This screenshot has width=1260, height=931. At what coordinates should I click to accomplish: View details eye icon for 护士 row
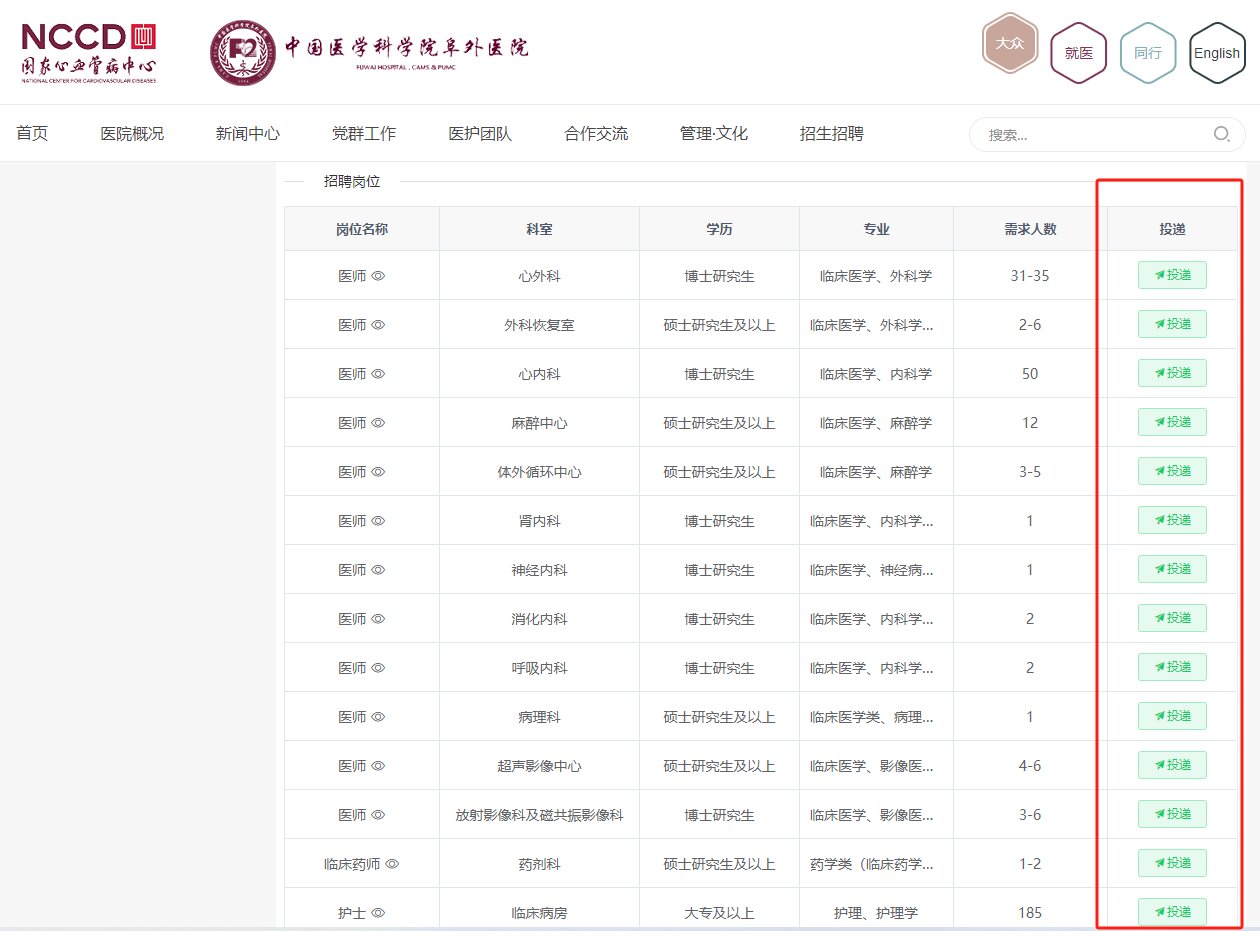pyautogui.click(x=378, y=913)
